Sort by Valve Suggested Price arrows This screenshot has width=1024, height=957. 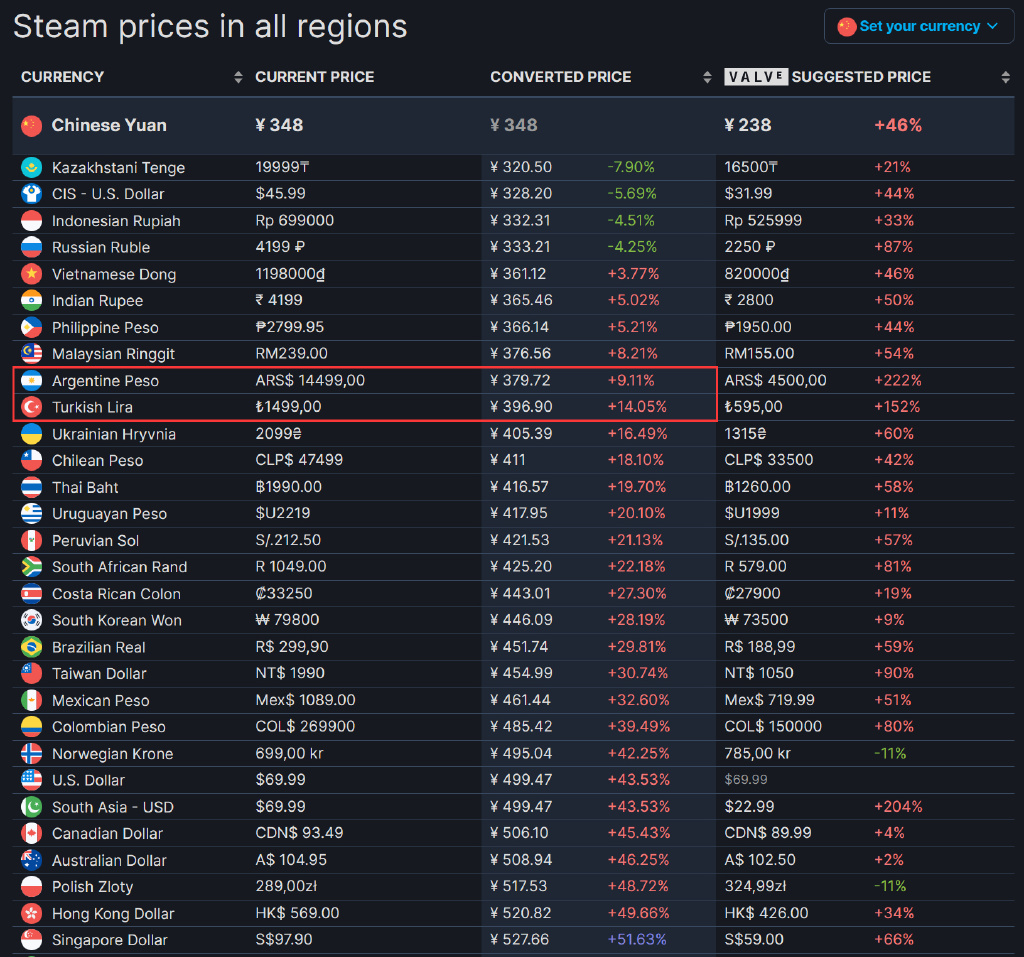pyautogui.click(x=1005, y=77)
